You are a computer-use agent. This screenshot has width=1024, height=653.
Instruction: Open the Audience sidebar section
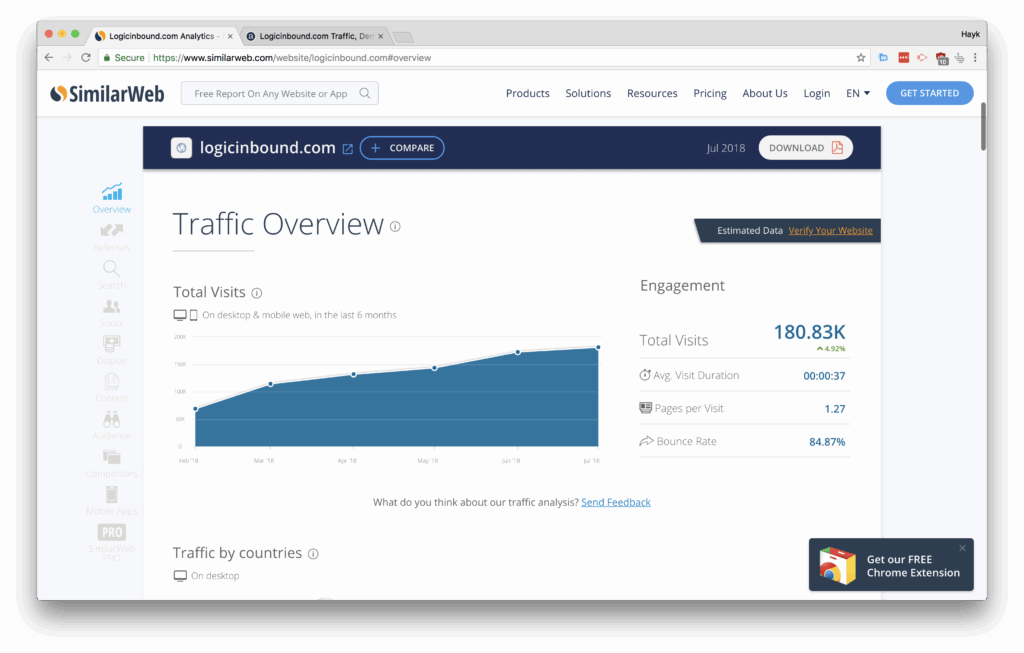pos(112,426)
